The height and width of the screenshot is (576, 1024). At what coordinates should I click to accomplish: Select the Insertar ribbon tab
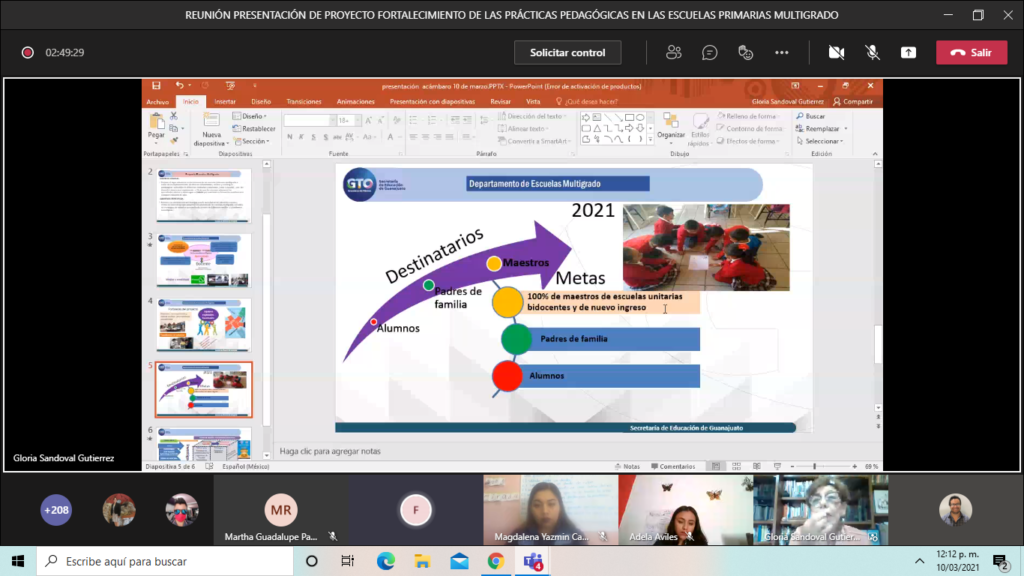coord(225,101)
